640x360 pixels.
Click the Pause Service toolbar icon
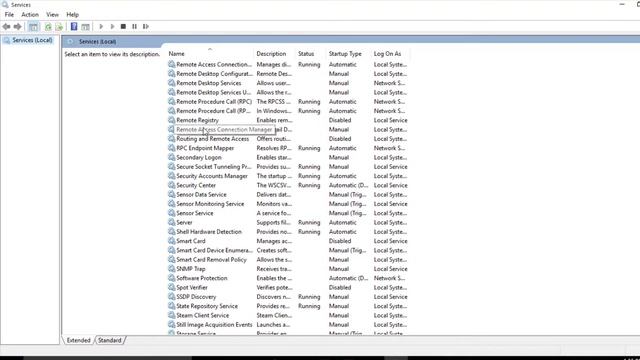coord(134,27)
